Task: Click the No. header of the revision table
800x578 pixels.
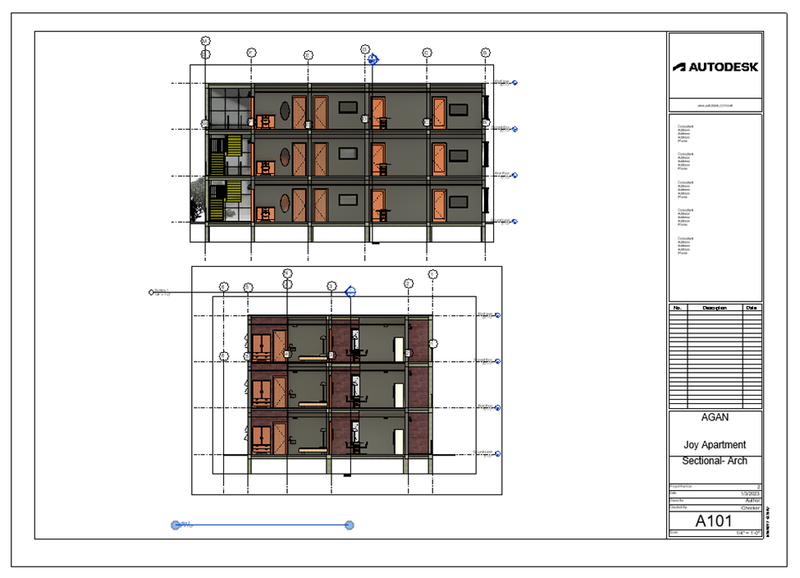Action: [x=678, y=308]
